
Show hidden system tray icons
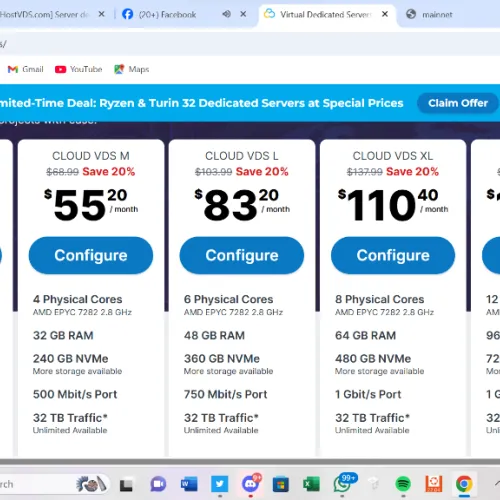[x=497, y=483]
